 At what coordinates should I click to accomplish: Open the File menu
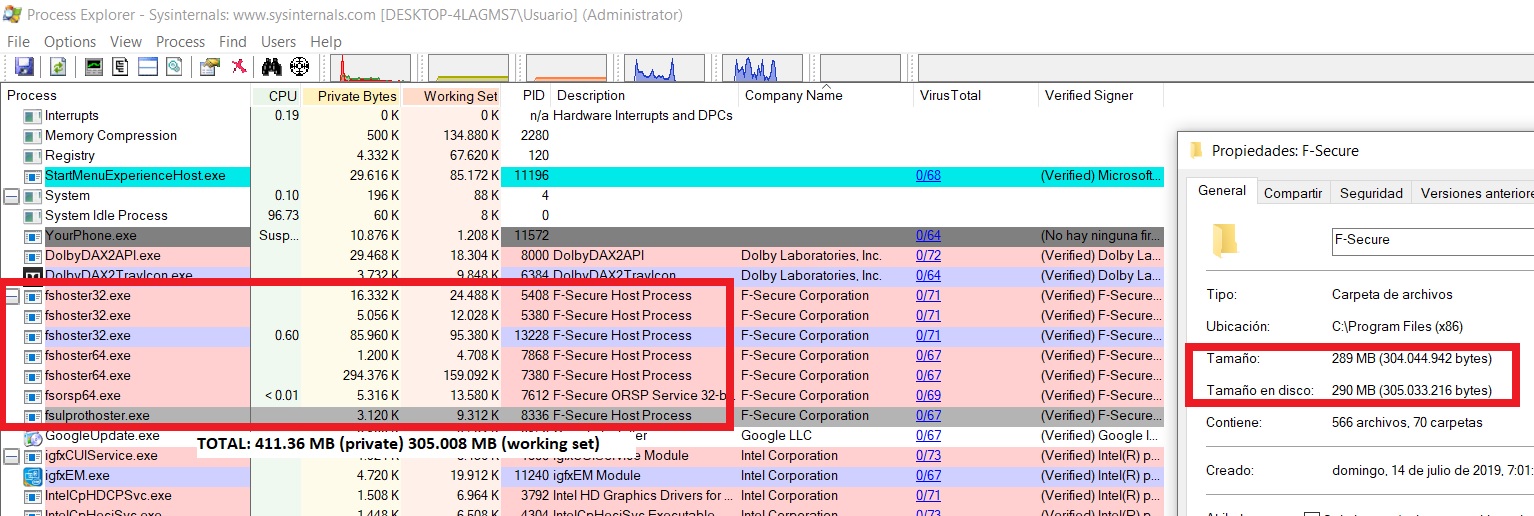(x=18, y=41)
